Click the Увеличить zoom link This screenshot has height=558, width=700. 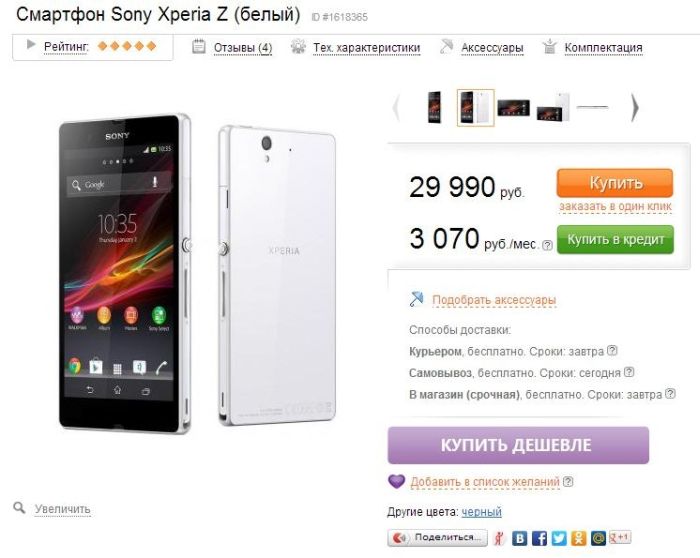tap(62, 509)
